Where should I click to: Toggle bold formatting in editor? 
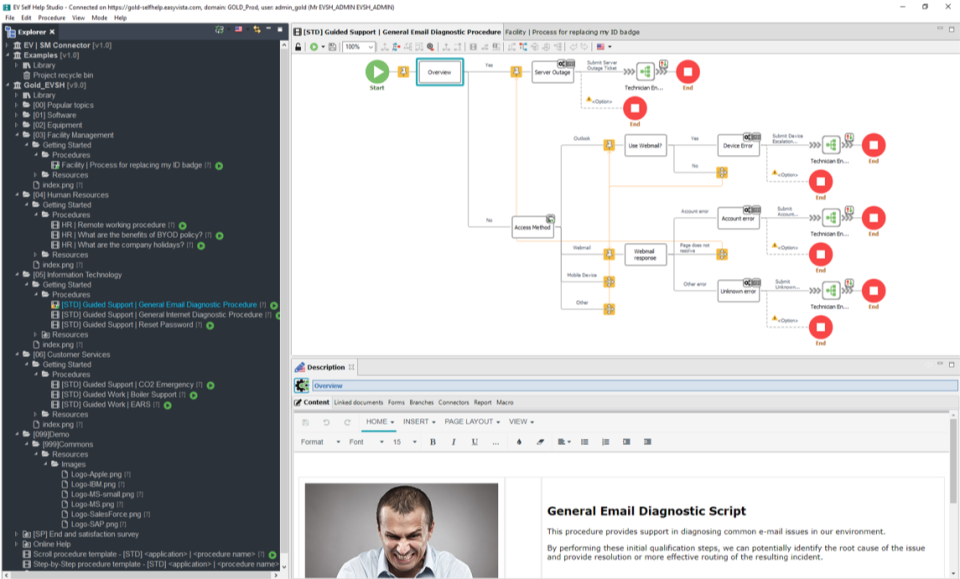coord(433,442)
